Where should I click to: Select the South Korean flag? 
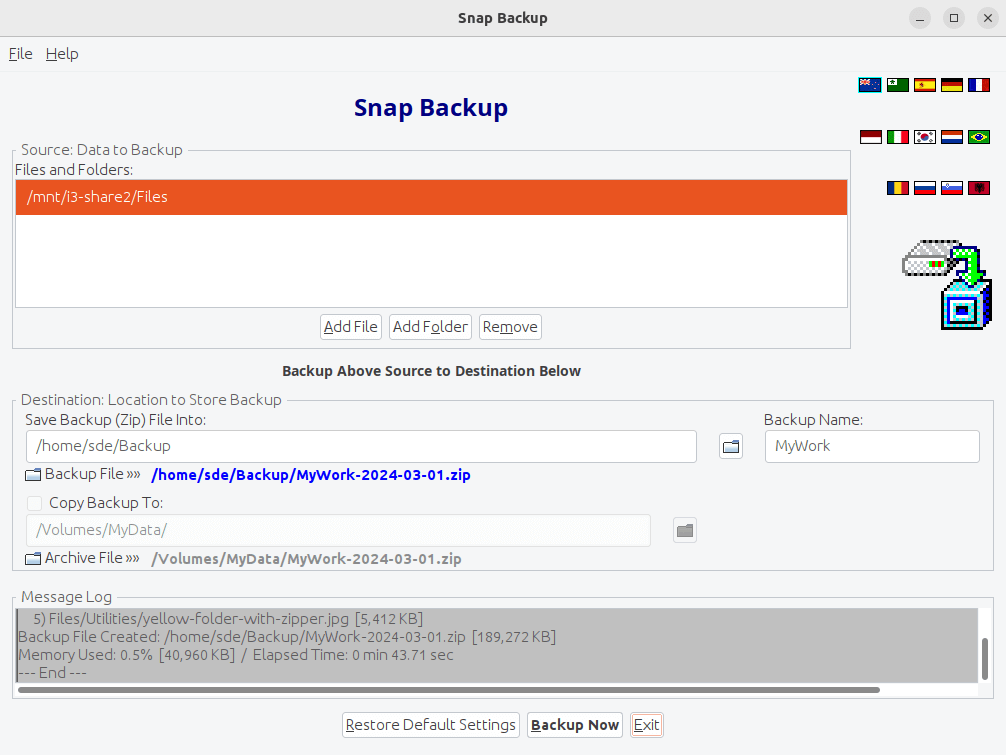tap(925, 137)
